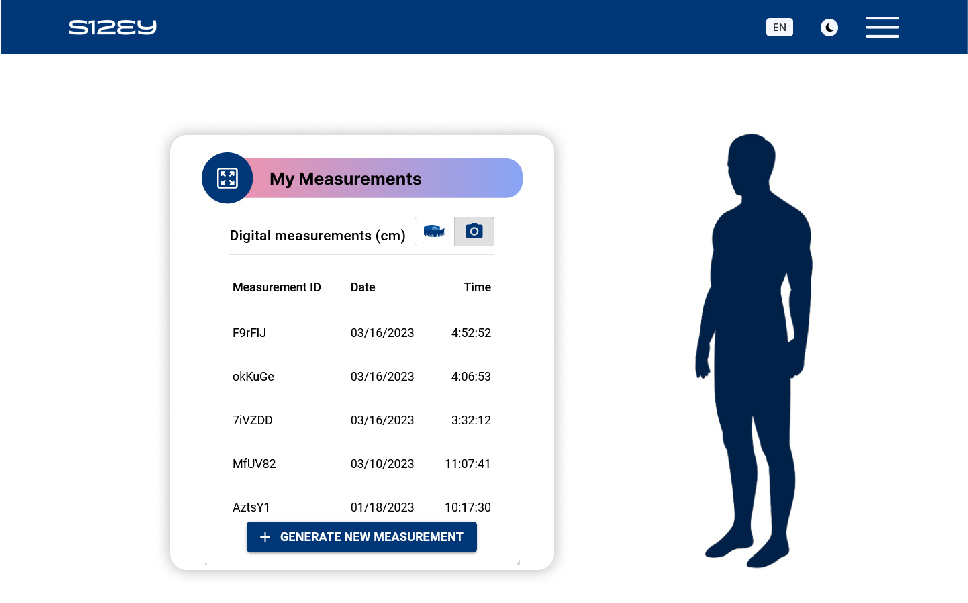Click the Sizey logo in the header
This screenshot has height=603, width=968.
pos(112,27)
